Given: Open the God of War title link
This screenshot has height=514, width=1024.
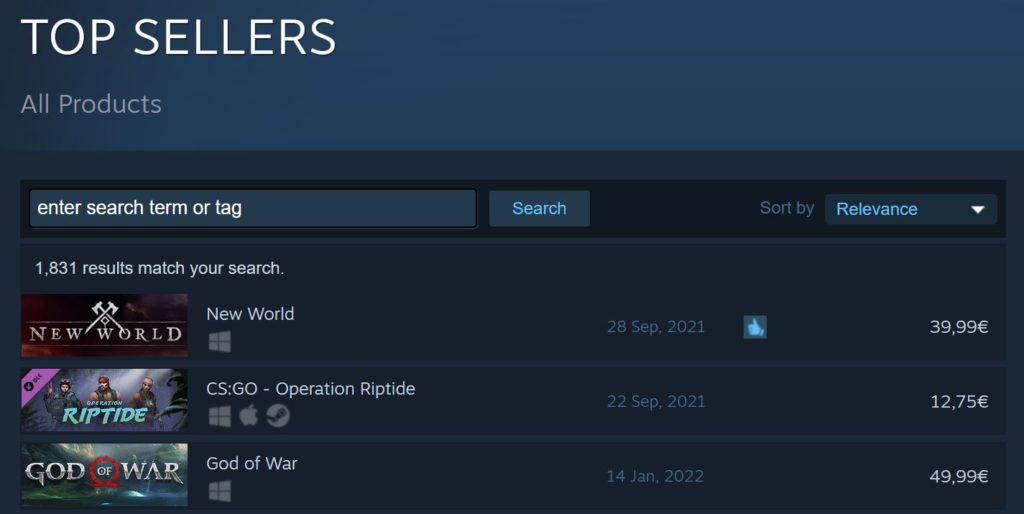Looking at the screenshot, I should click(x=252, y=463).
